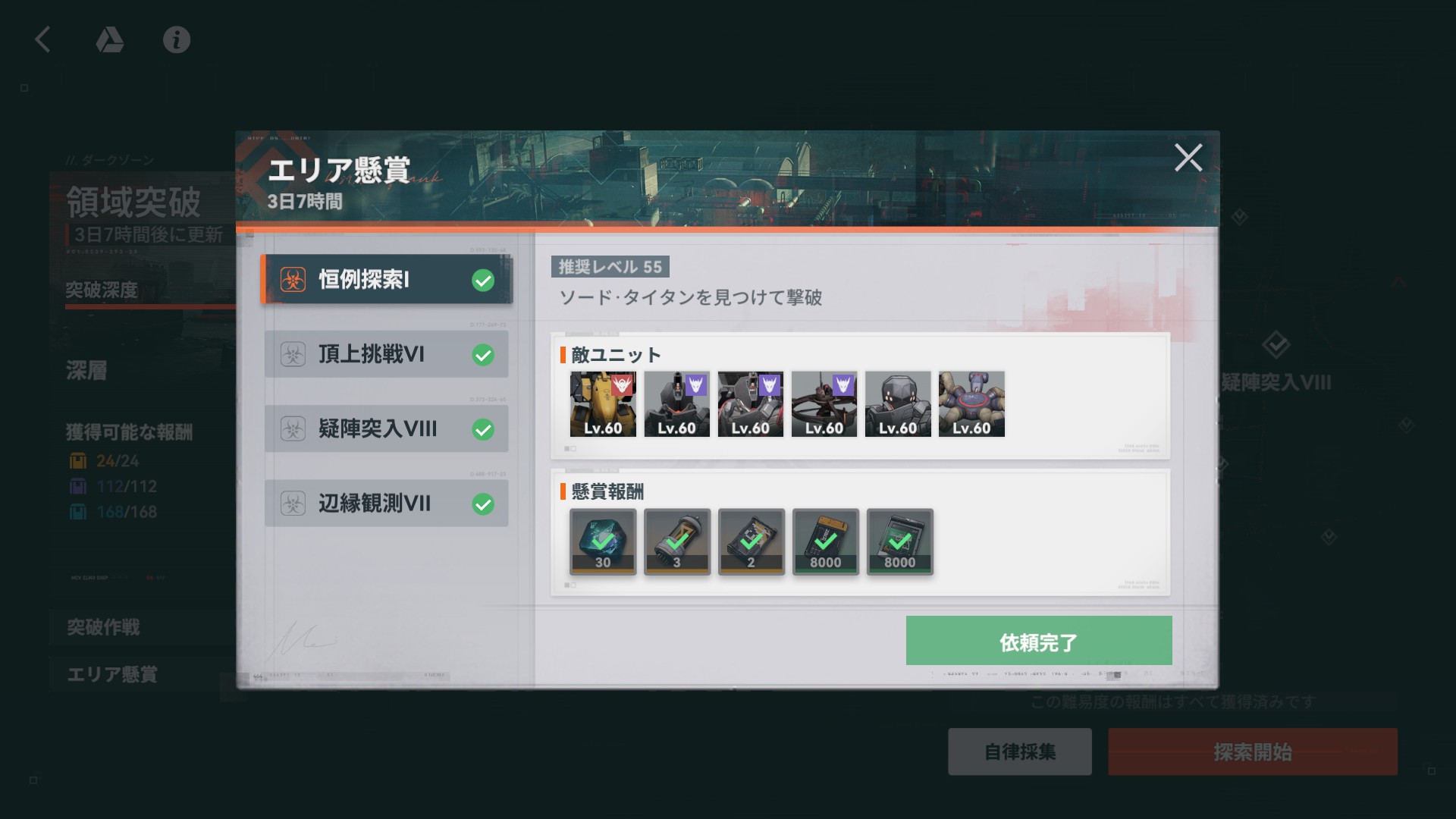Select the 疑陣突入VIII bounty entry

pos(387,429)
